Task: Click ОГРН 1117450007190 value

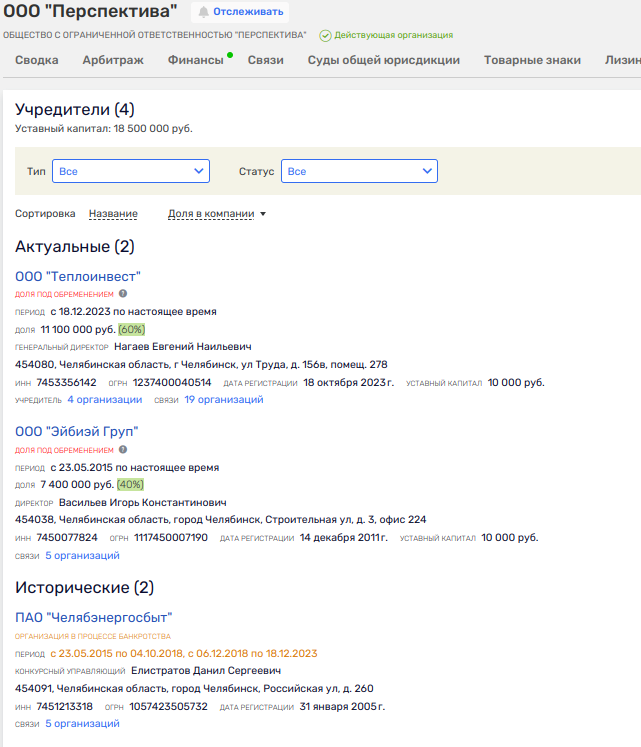Action: click(171, 537)
